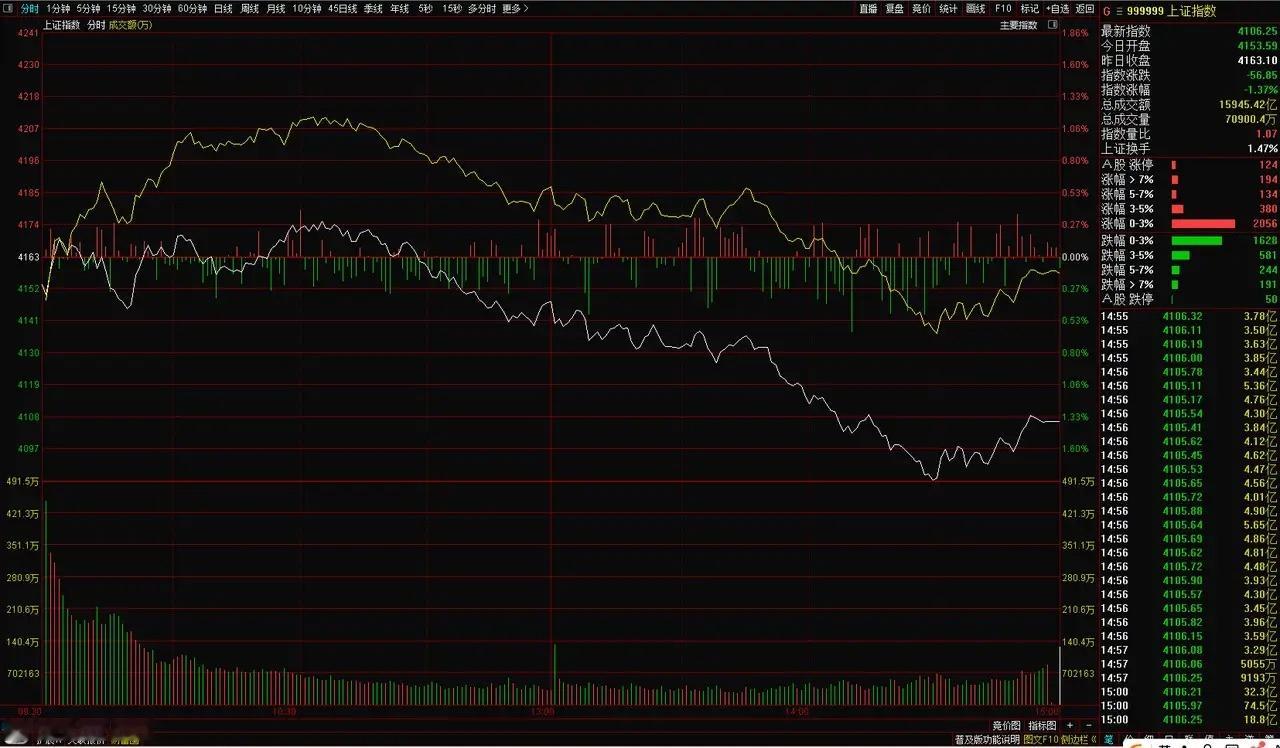1280x748 pixels.
Task: Open the 竞价 auction view
Action: pos(921,8)
